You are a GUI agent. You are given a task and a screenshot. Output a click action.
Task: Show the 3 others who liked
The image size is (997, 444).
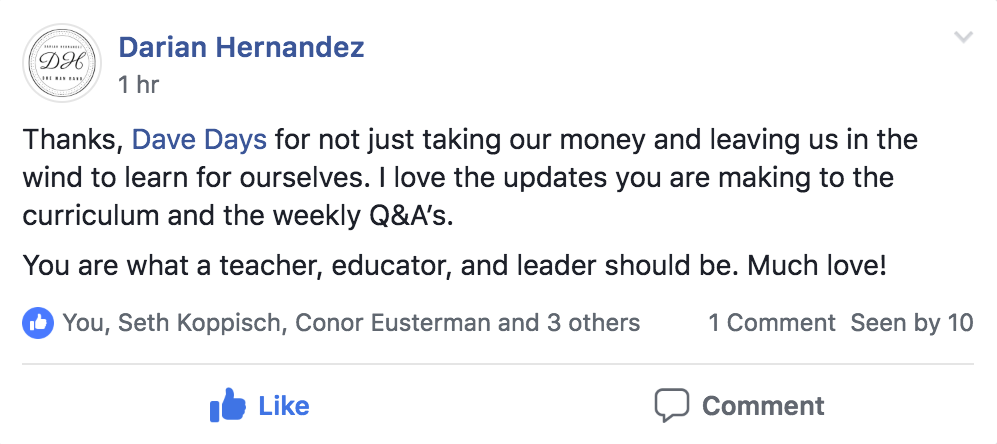pos(593,323)
